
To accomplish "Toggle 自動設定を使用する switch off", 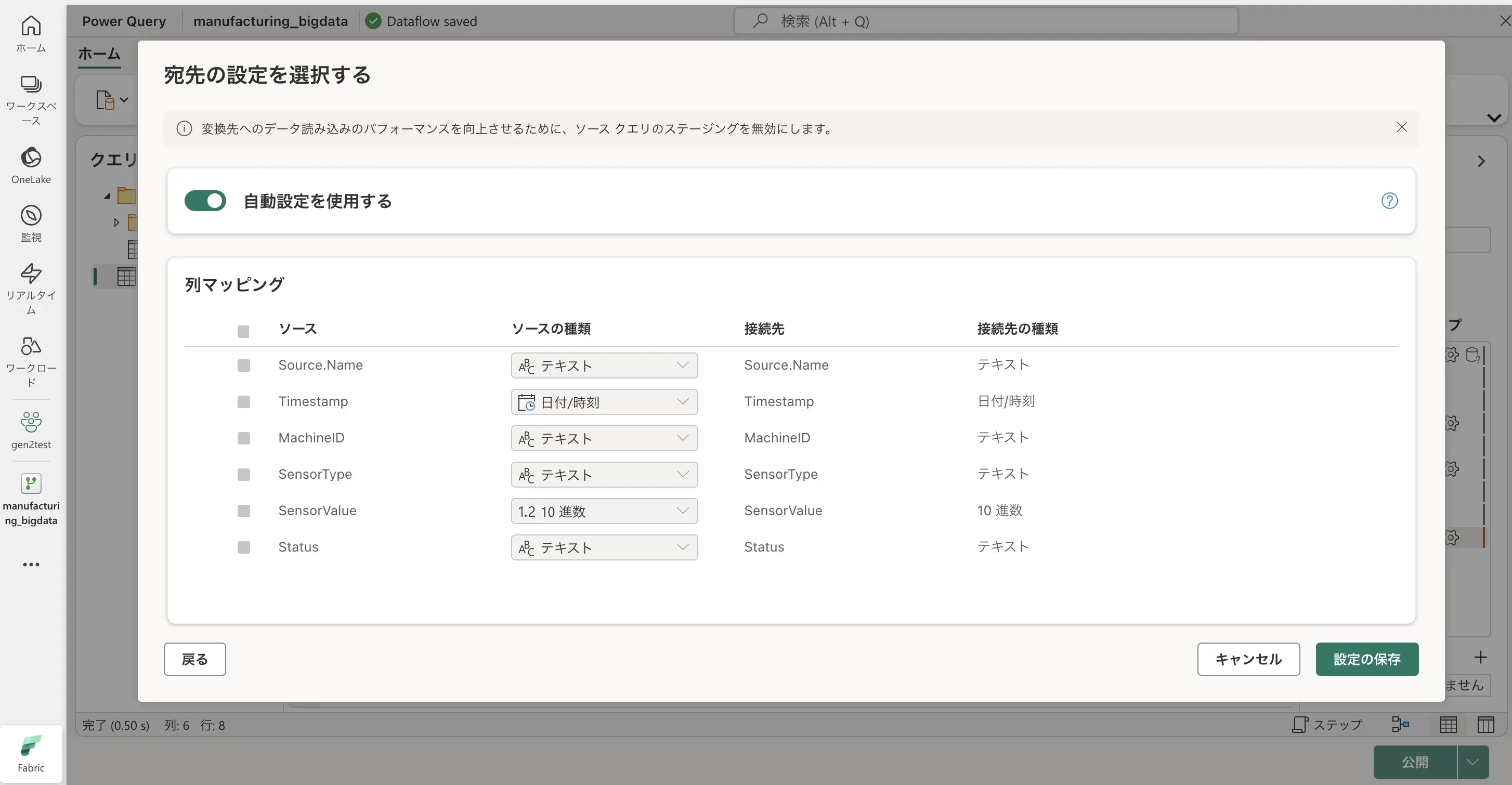I will (x=205, y=201).
